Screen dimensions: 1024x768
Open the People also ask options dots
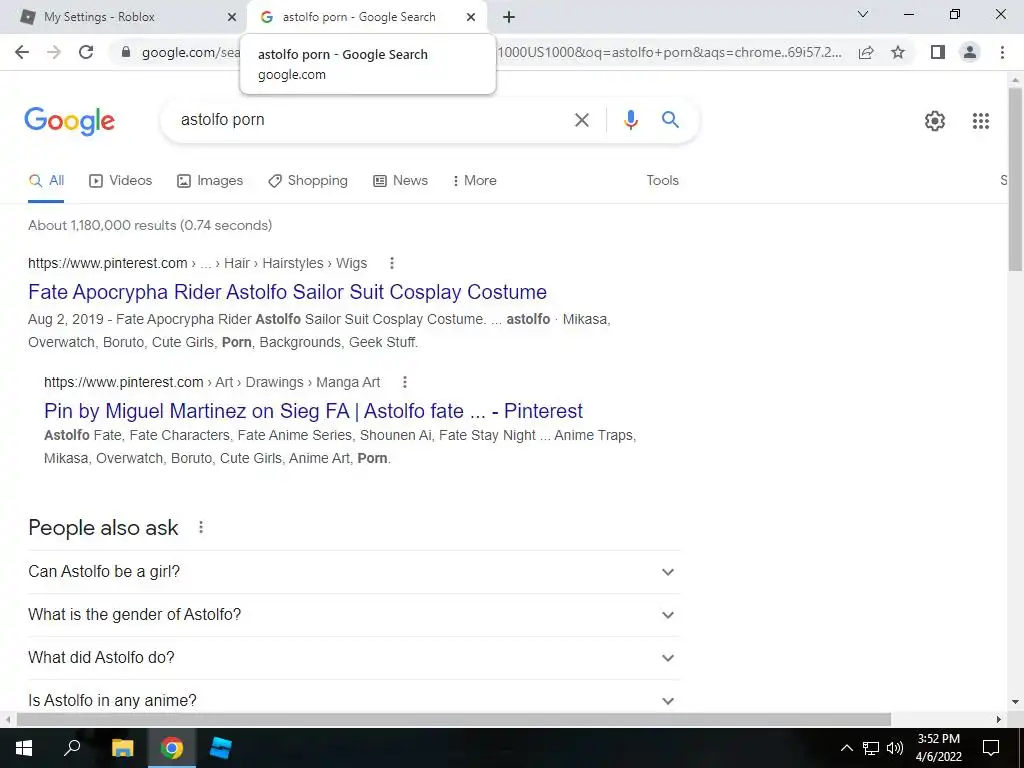(x=201, y=527)
